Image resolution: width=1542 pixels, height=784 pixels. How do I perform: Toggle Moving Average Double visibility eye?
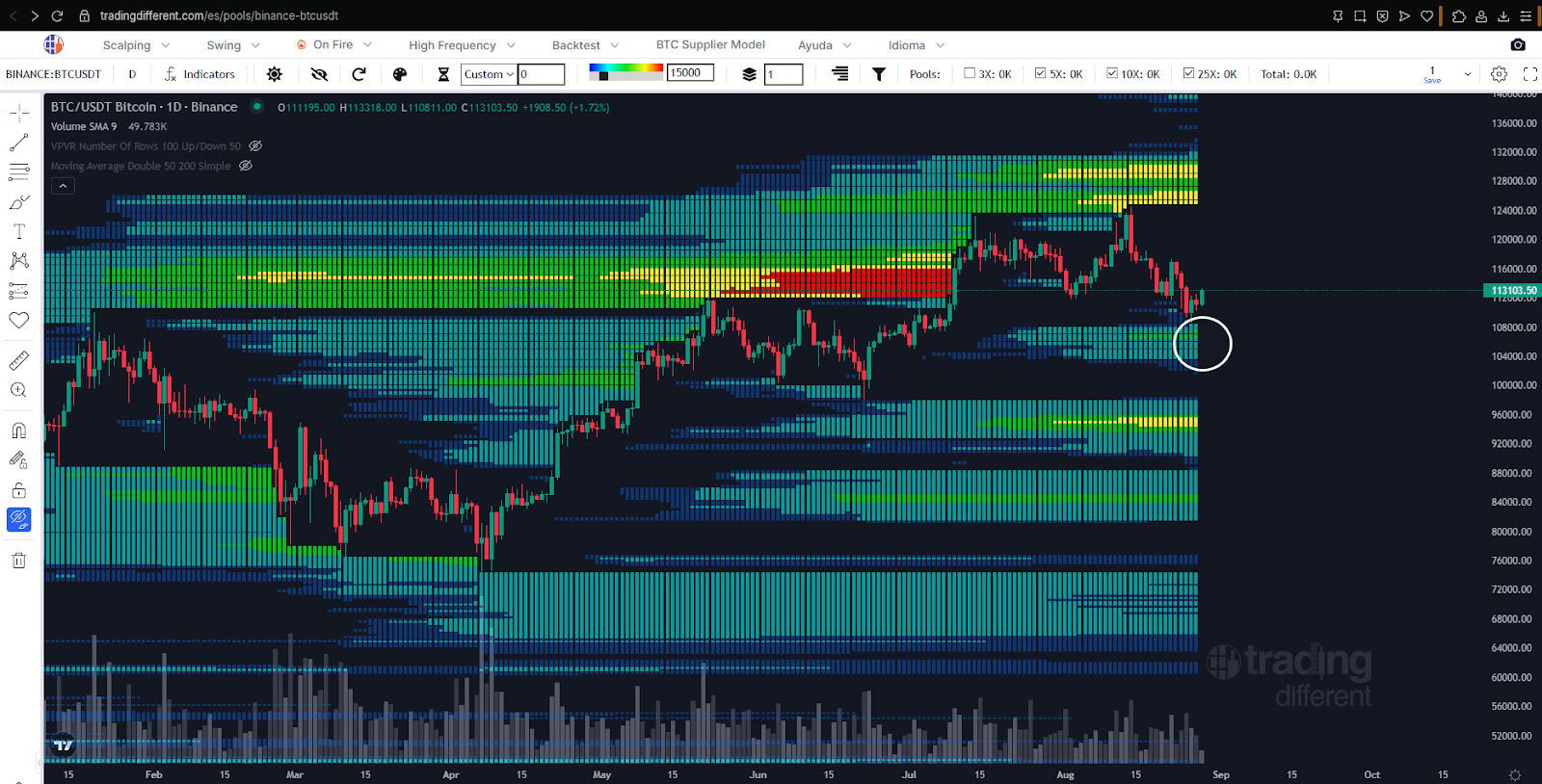(246, 166)
